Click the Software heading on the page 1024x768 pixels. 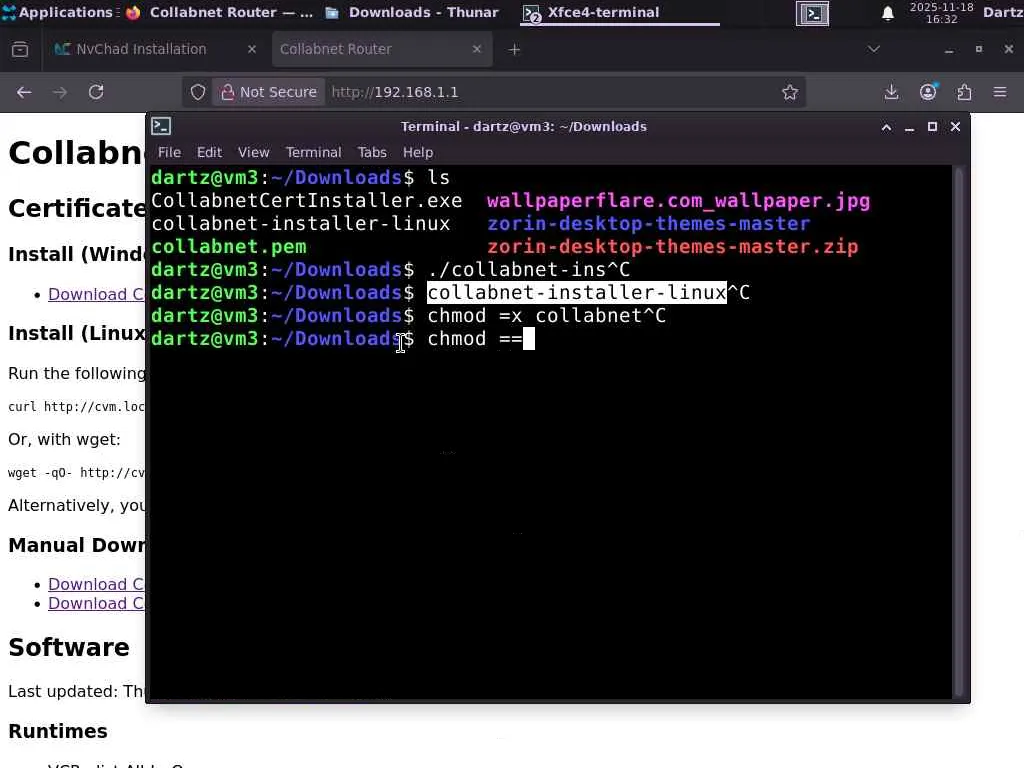(69, 647)
